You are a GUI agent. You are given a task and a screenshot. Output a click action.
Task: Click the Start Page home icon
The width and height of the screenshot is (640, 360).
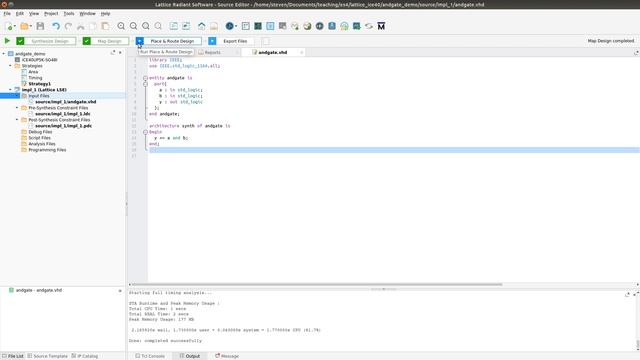202,26
